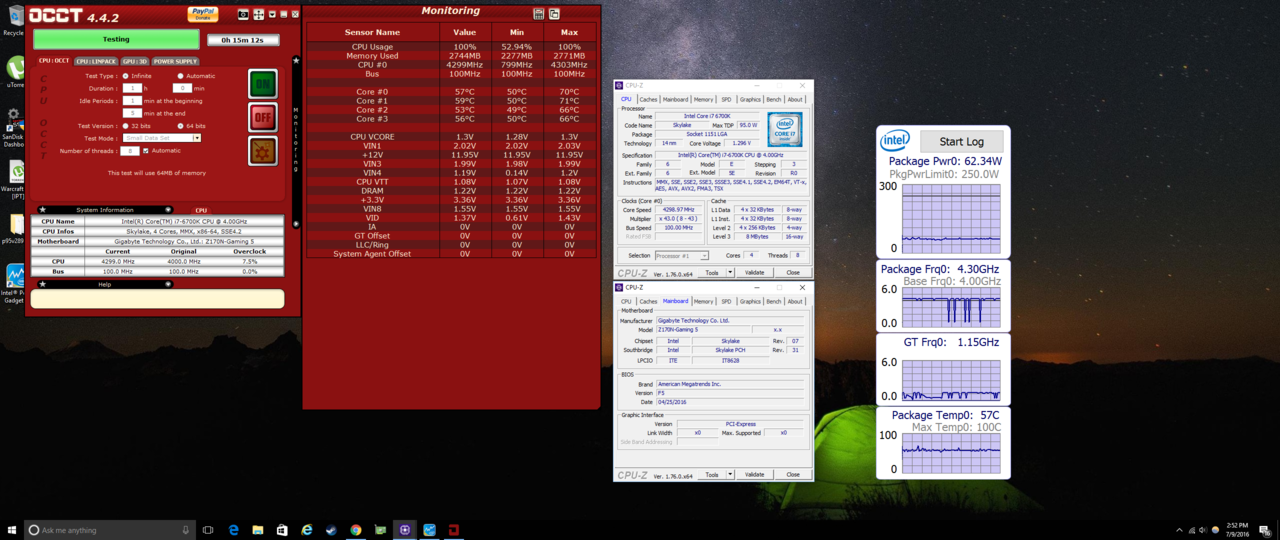Screen dimensions: 1280x540
Task: Click the Duration hours input field
Action: point(132,88)
